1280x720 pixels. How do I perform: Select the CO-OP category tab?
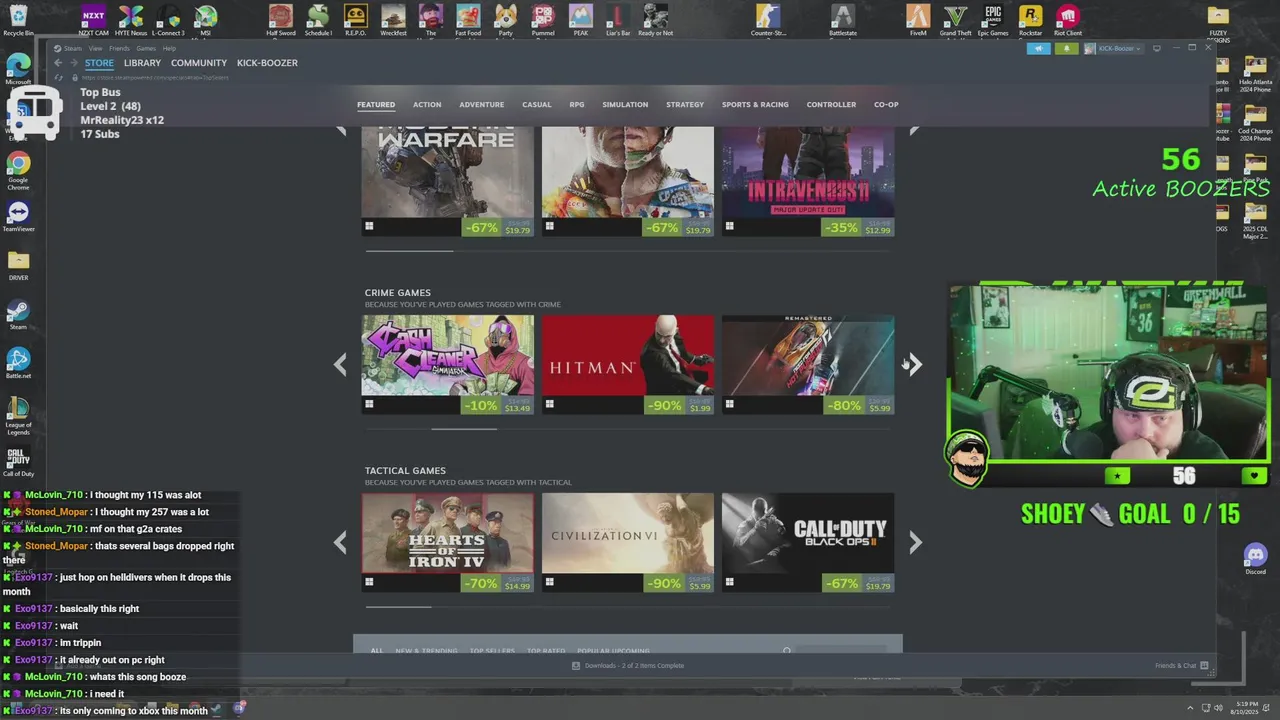point(886,104)
